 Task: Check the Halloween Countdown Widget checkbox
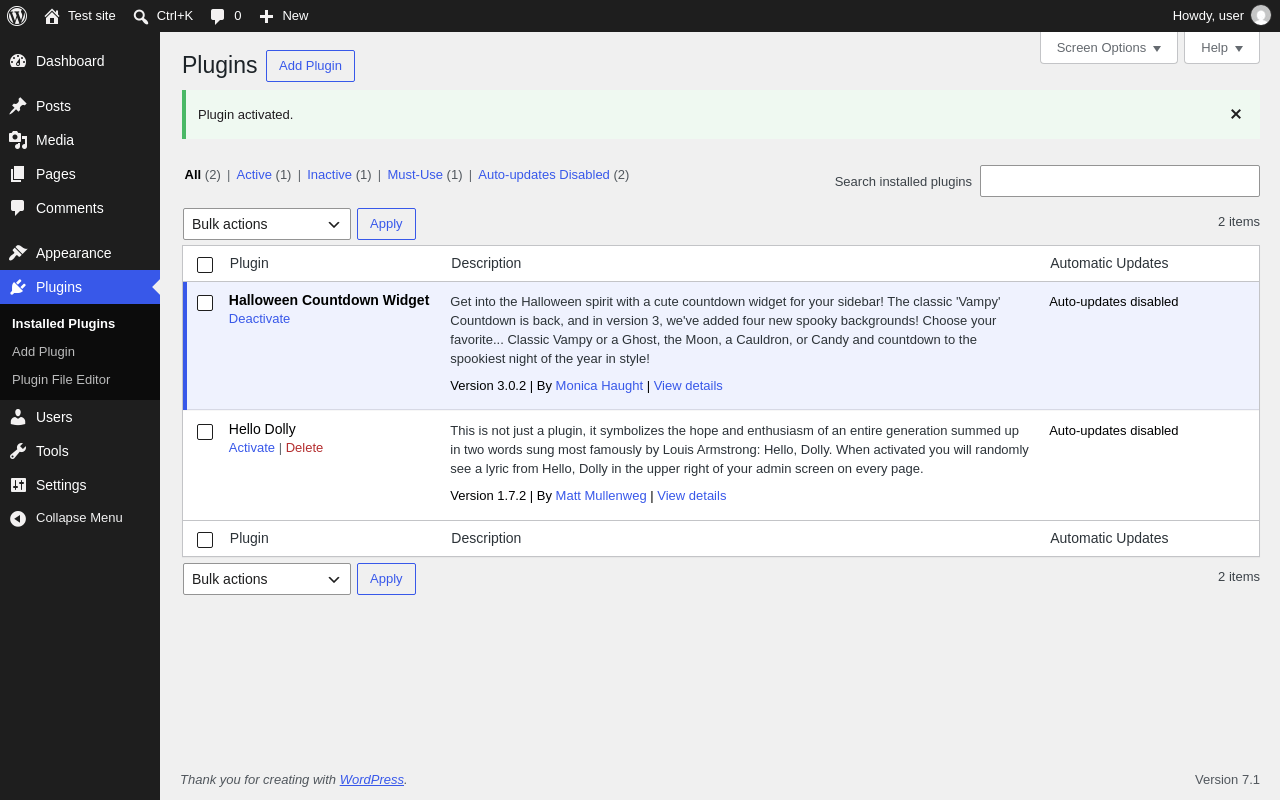pyautogui.click(x=205, y=303)
